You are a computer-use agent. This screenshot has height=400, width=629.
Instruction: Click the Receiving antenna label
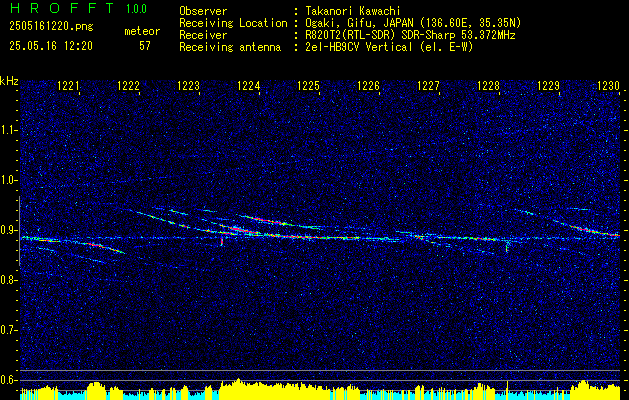pos(230,47)
